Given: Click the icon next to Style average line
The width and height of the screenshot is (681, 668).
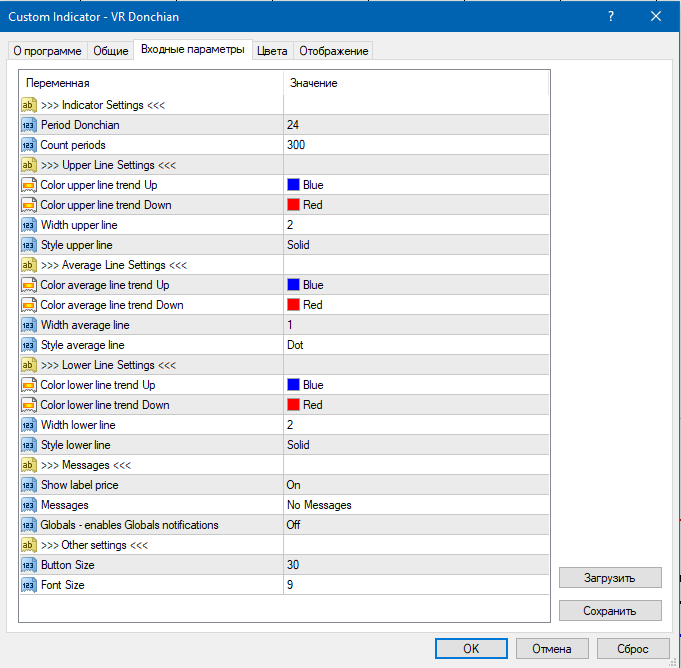Looking at the screenshot, I should pos(28,345).
